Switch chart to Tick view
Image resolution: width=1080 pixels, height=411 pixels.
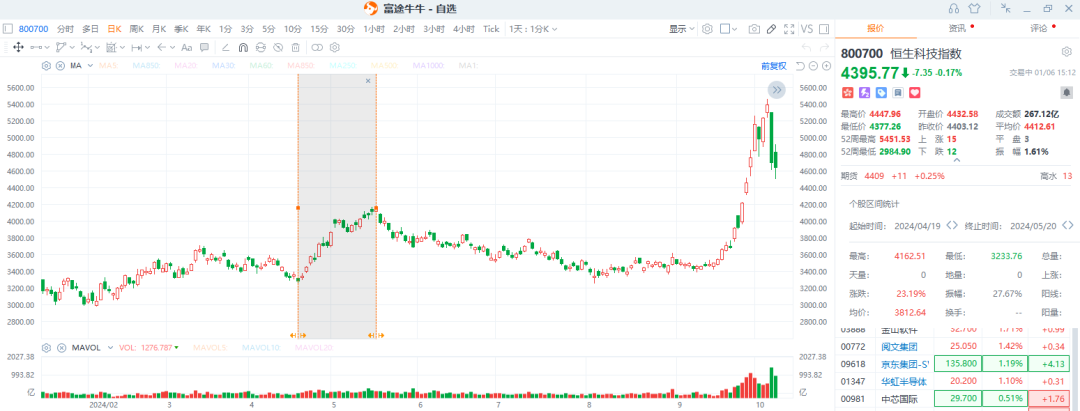pos(491,29)
